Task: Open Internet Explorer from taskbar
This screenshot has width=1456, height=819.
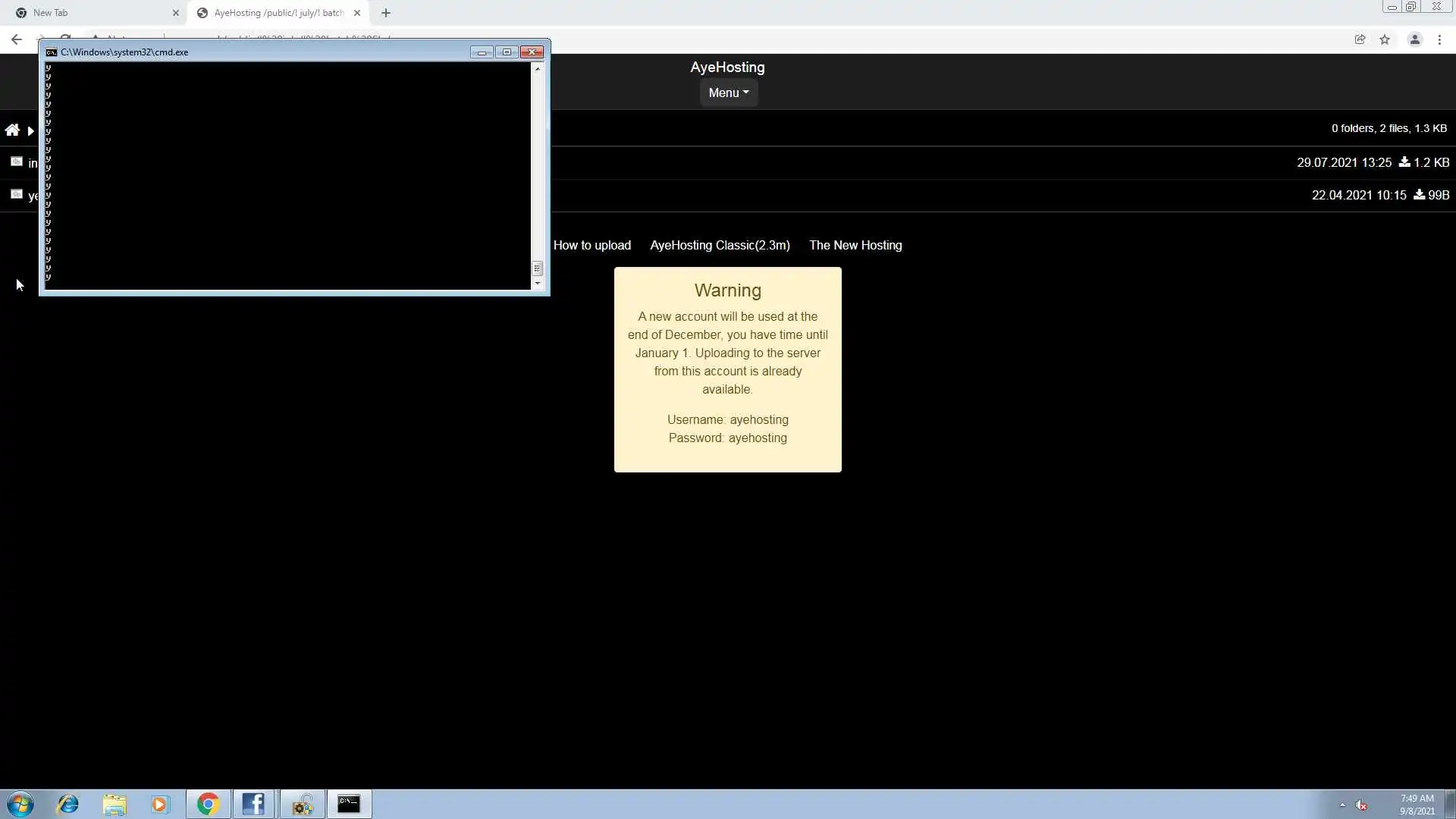Action: [68, 804]
